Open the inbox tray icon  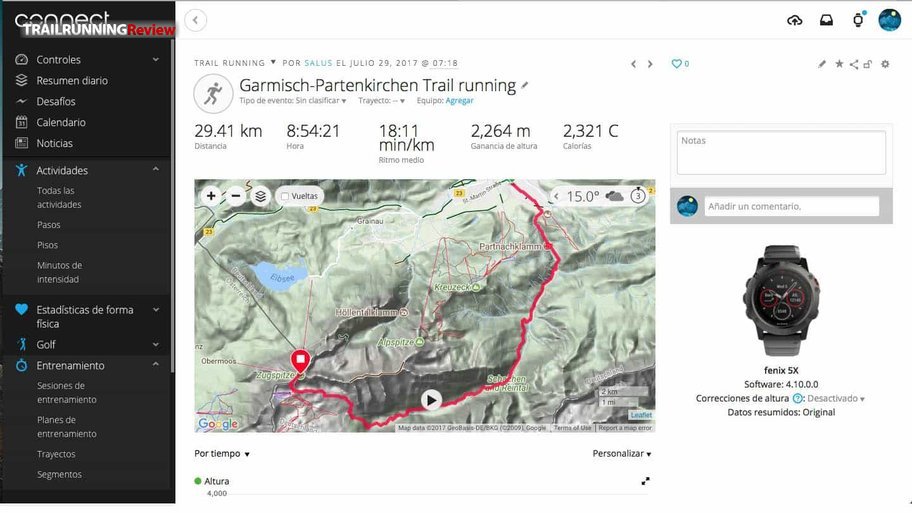826,20
